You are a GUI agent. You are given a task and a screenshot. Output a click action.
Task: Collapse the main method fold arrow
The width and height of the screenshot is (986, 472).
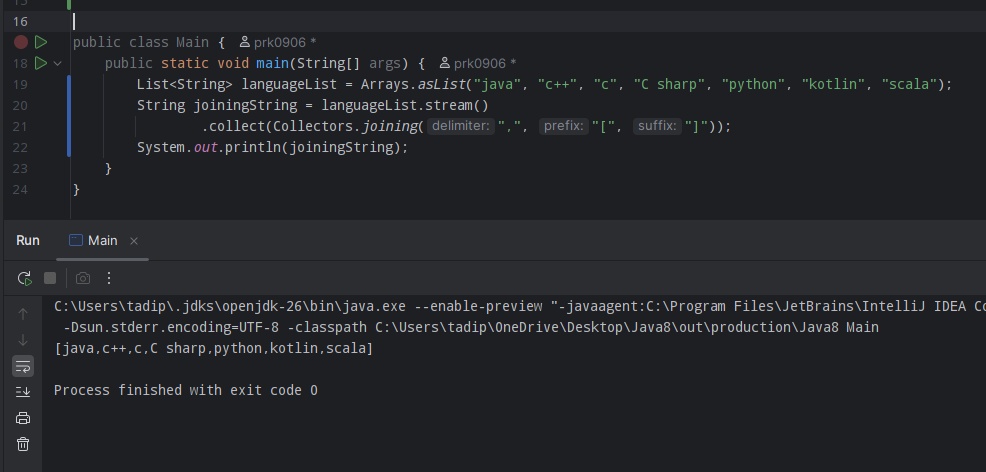[x=57, y=63]
